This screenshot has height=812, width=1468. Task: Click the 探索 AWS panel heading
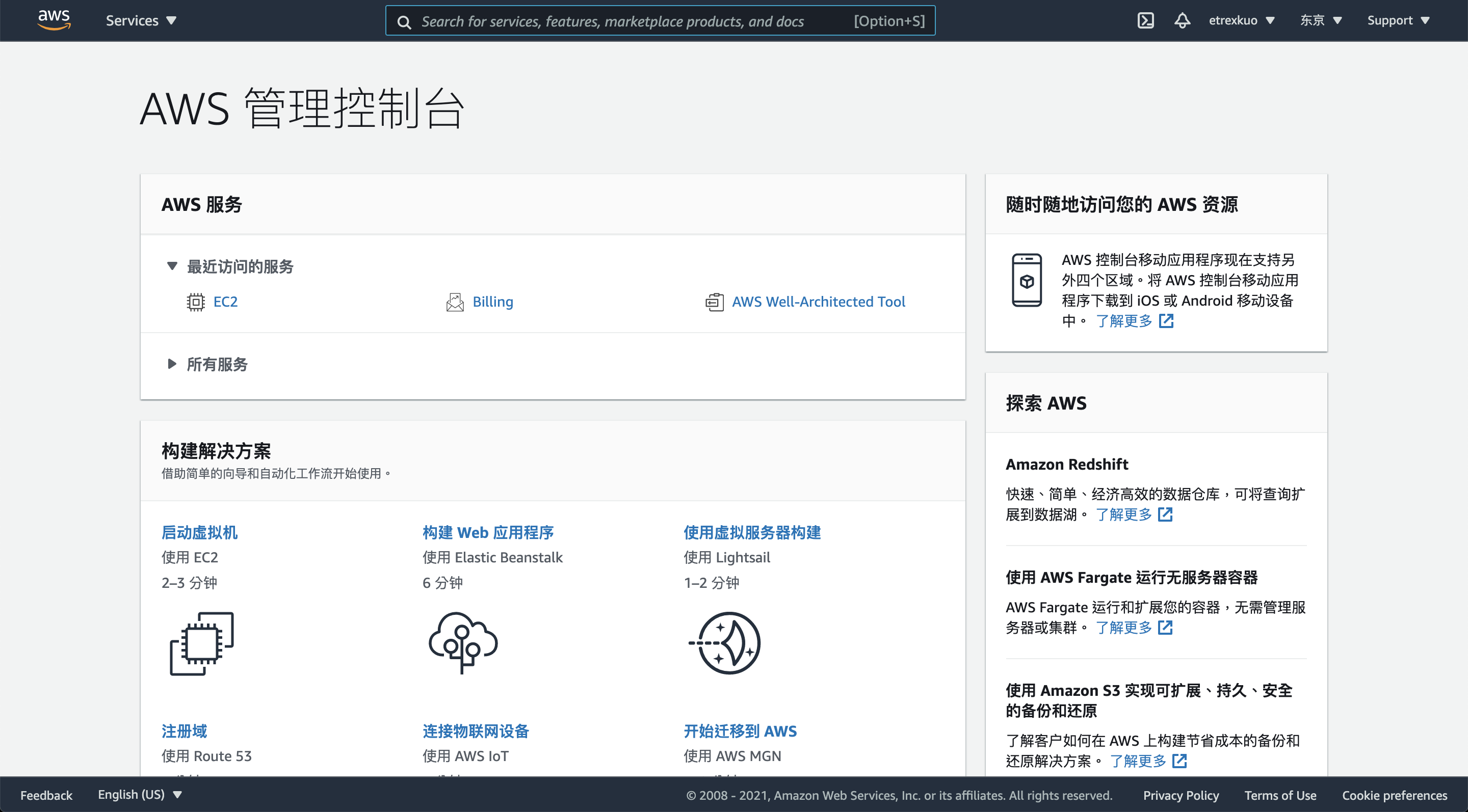tap(1046, 403)
